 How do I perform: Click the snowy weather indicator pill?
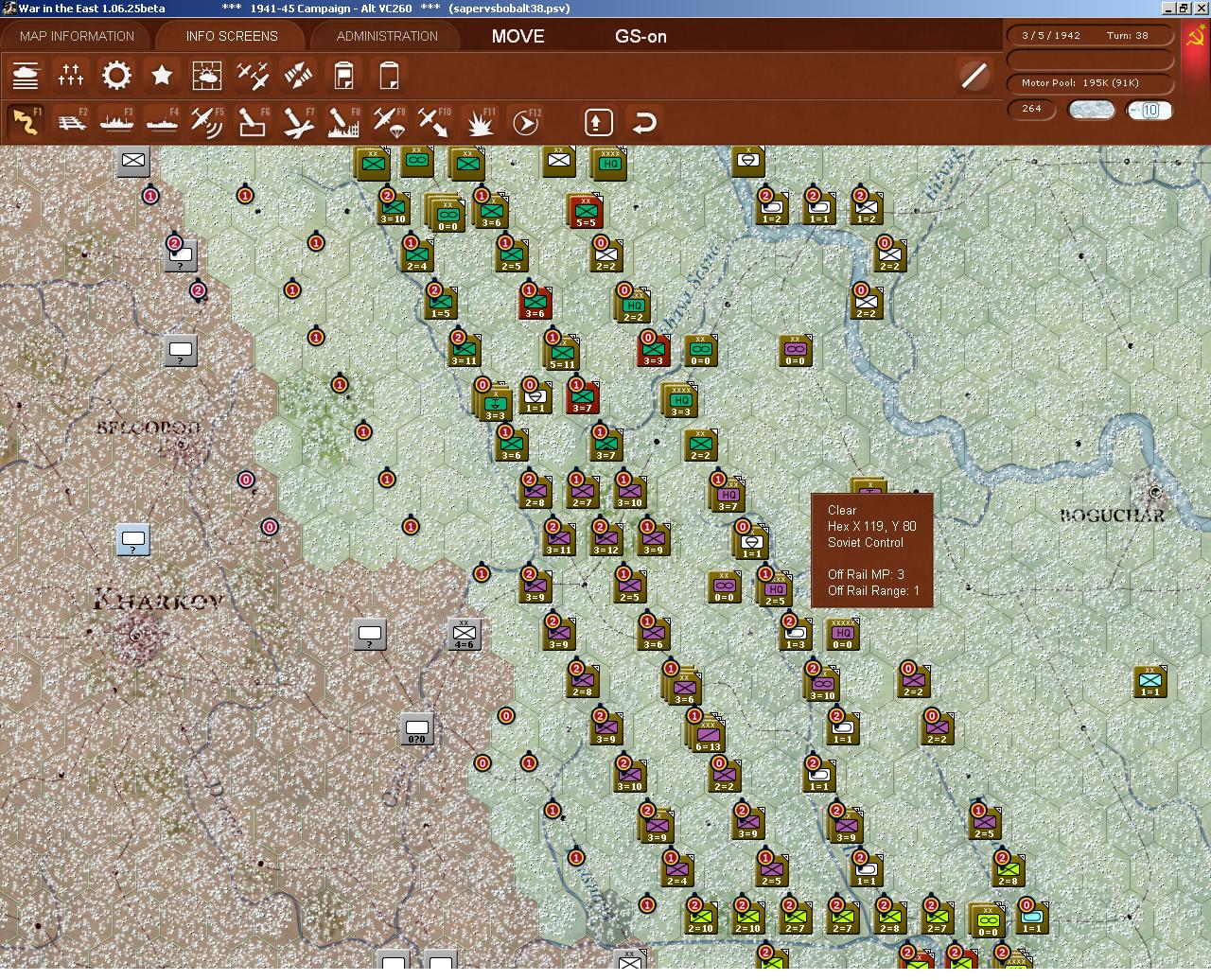tap(1091, 110)
